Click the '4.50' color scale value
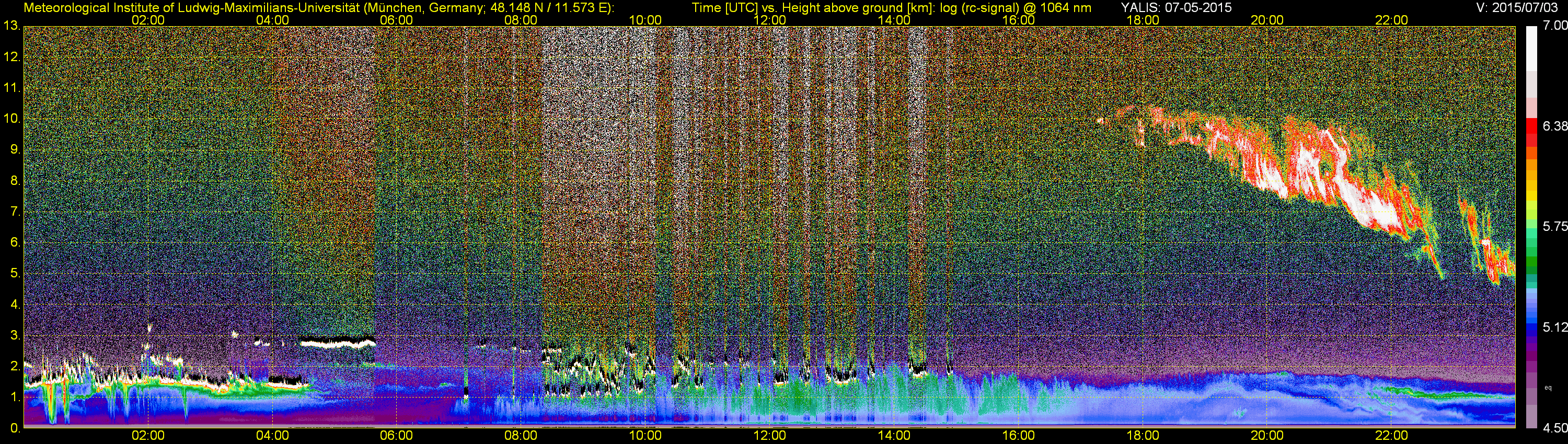 click(x=1555, y=428)
